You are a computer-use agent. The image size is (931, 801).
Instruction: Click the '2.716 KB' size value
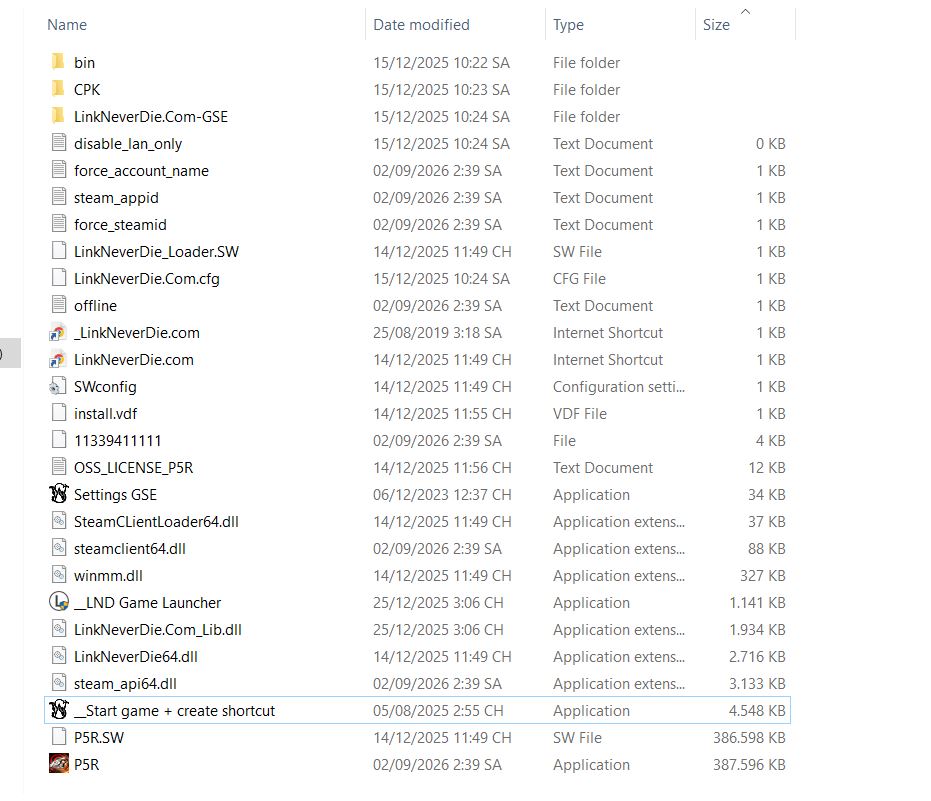coord(757,657)
